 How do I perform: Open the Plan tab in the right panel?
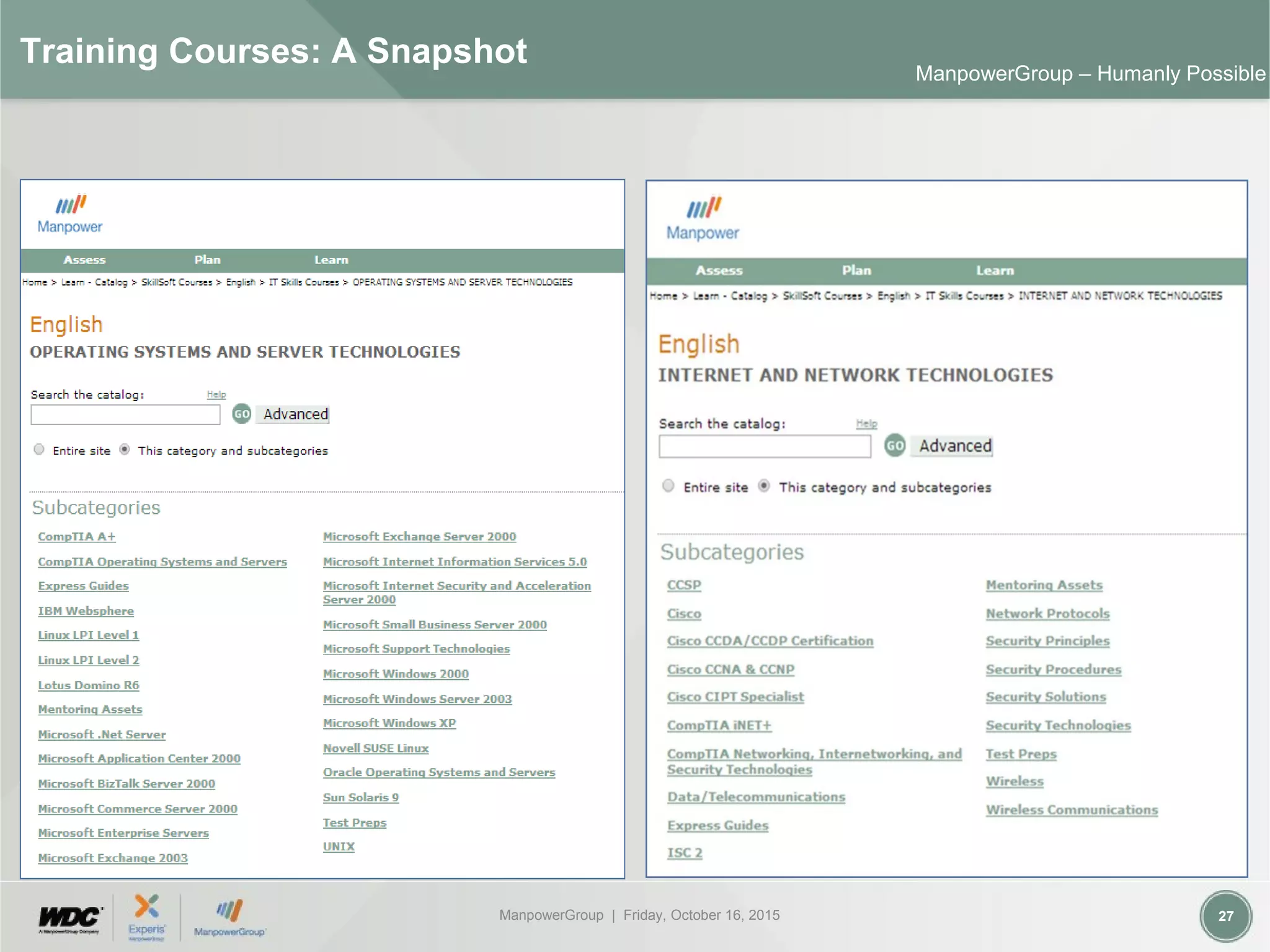coord(856,271)
